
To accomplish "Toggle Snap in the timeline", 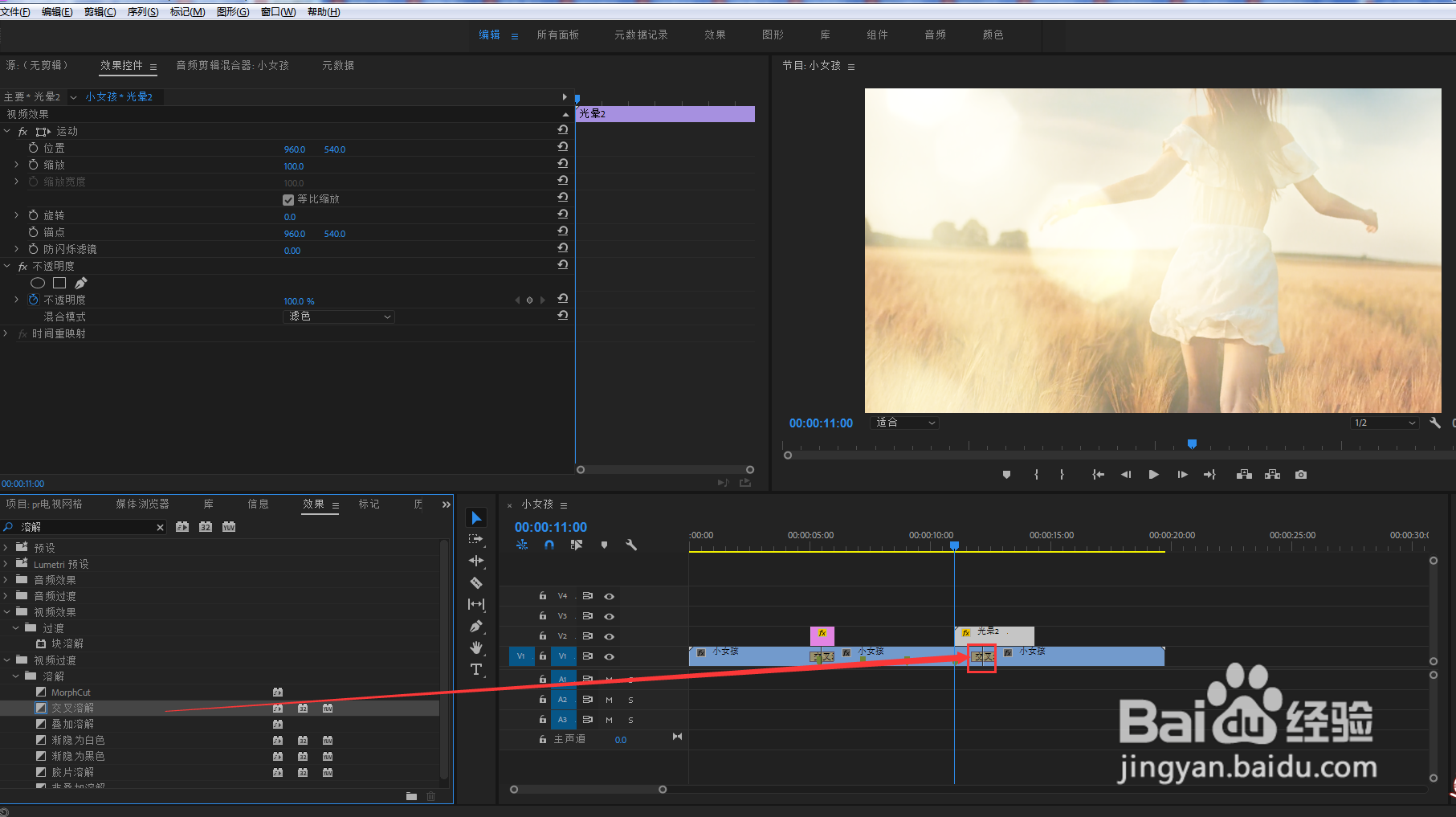I will tap(549, 545).
